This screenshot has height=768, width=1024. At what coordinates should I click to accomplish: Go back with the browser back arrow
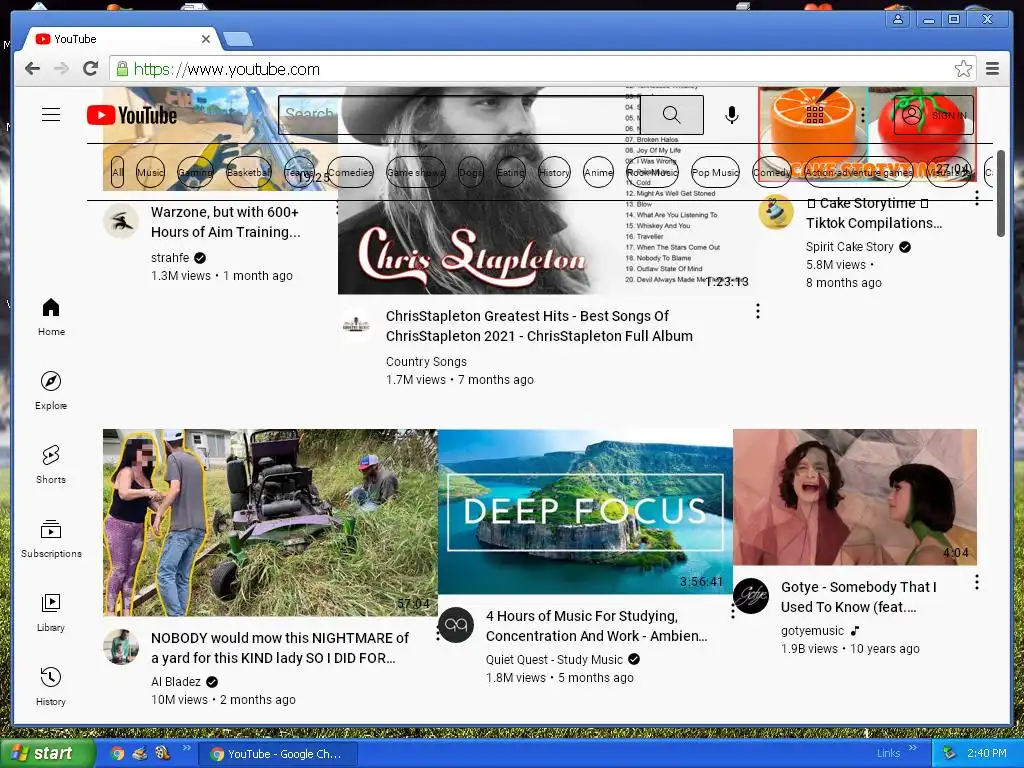pos(32,69)
